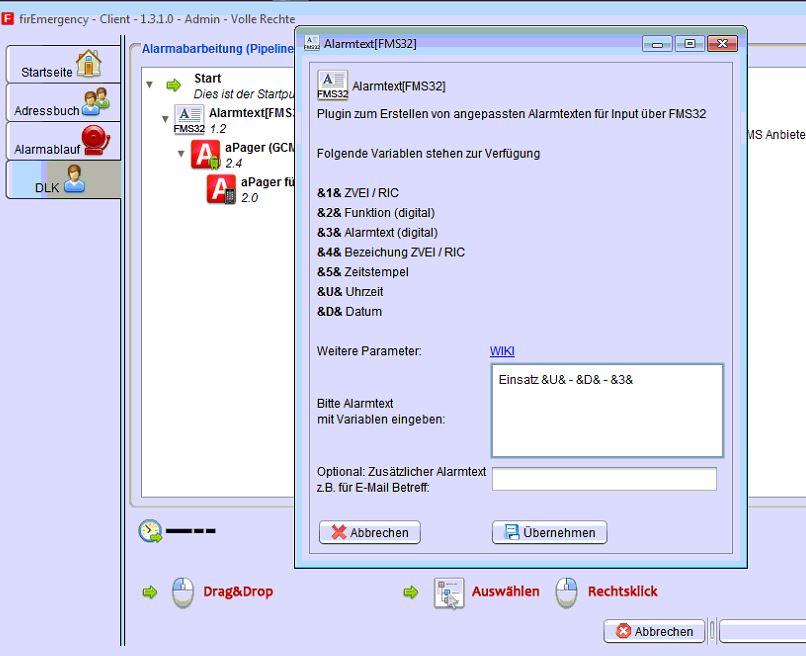
Task: Click the bottom Abbrechen button in main window
Action: 653,632
